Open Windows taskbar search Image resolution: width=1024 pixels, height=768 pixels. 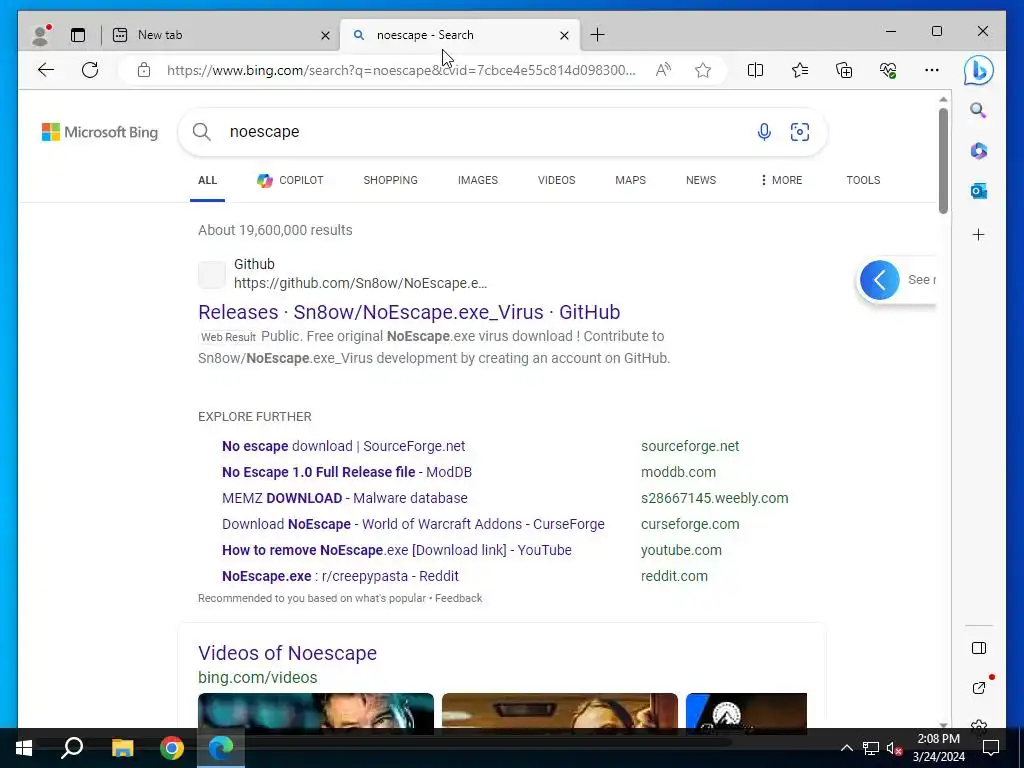pyautogui.click(x=72, y=748)
